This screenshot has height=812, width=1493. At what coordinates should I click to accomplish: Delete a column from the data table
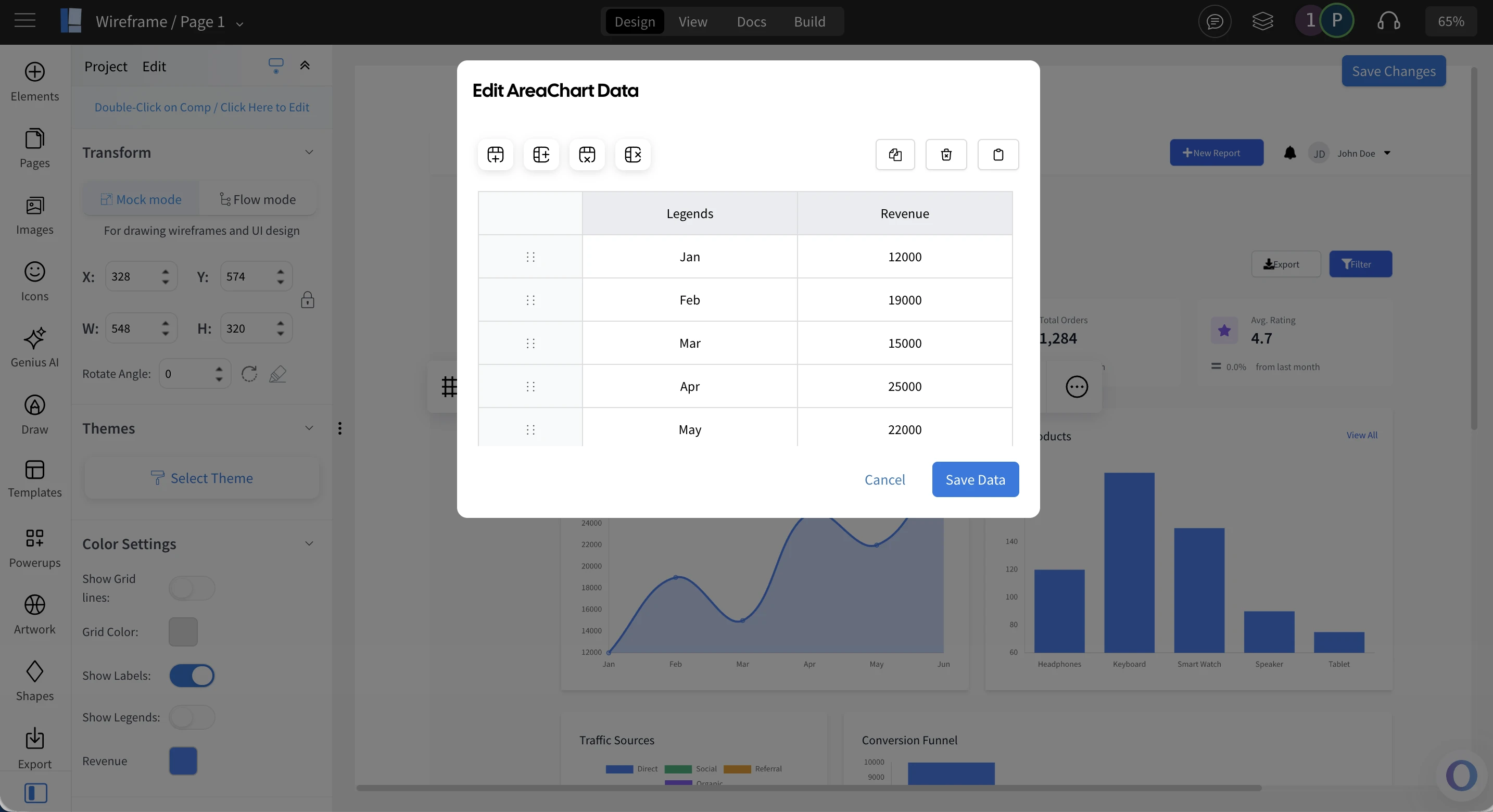[x=633, y=154]
